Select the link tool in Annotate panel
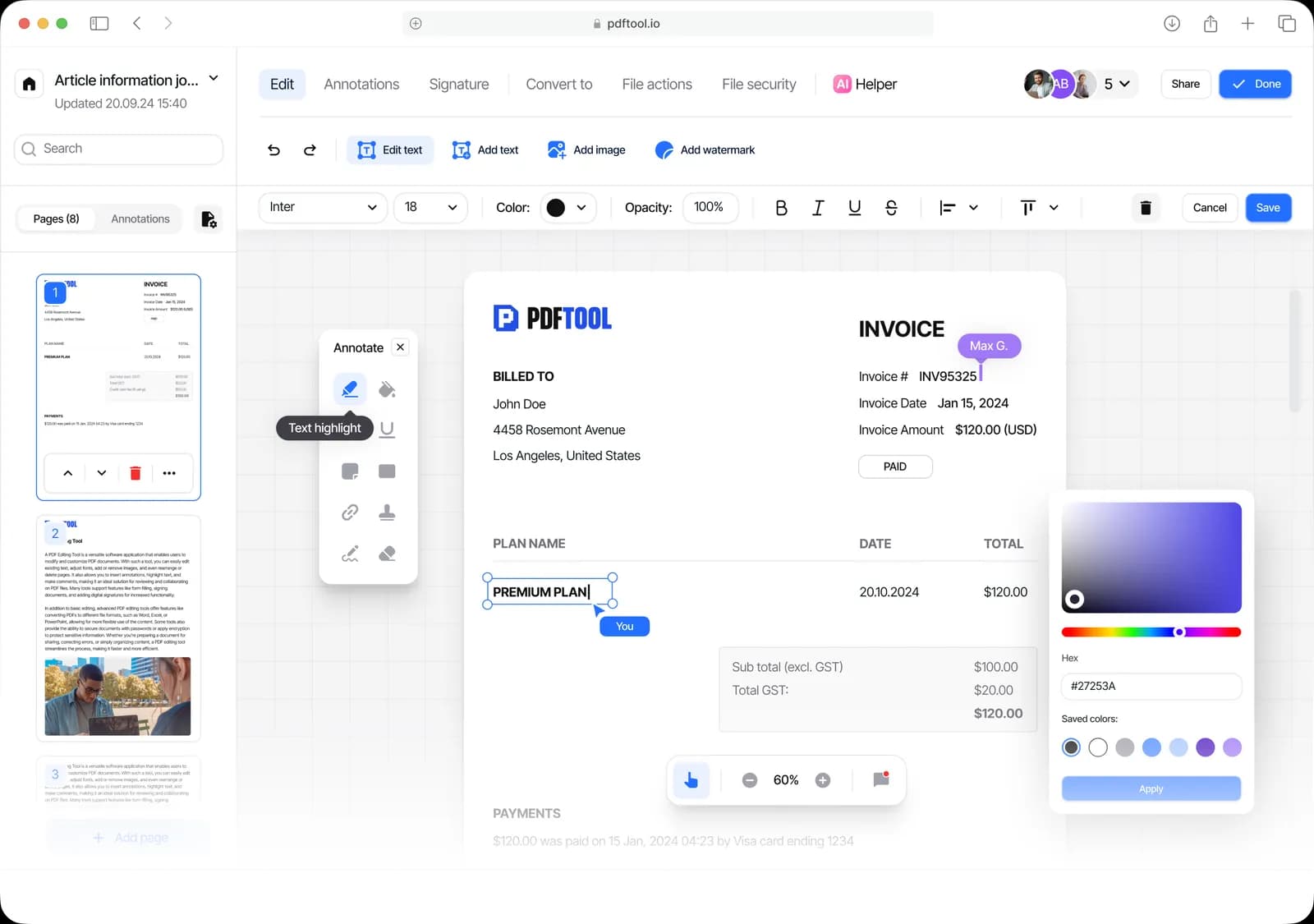The image size is (1314, 924). click(x=350, y=513)
